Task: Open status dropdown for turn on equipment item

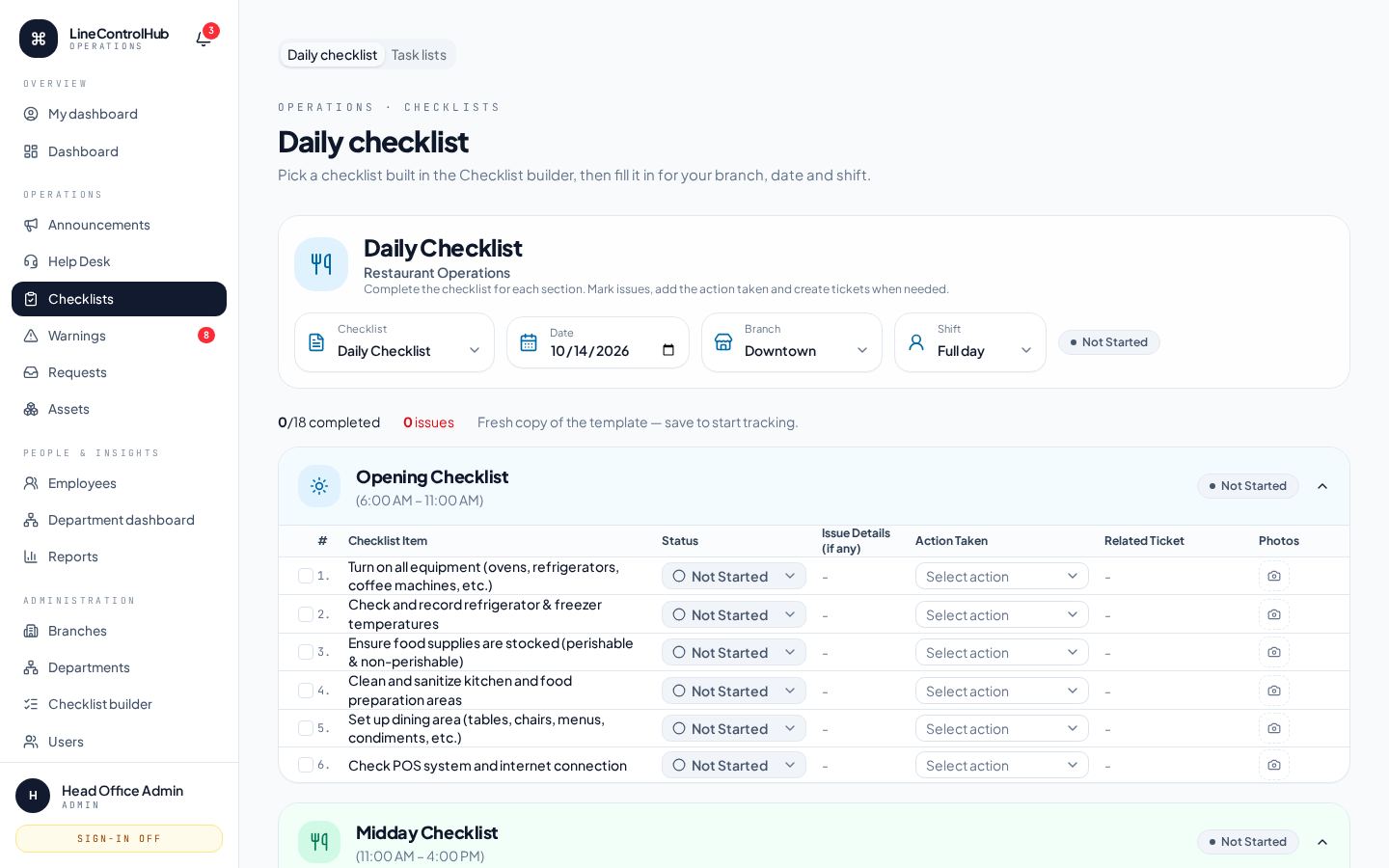Action: (x=734, y=576)
